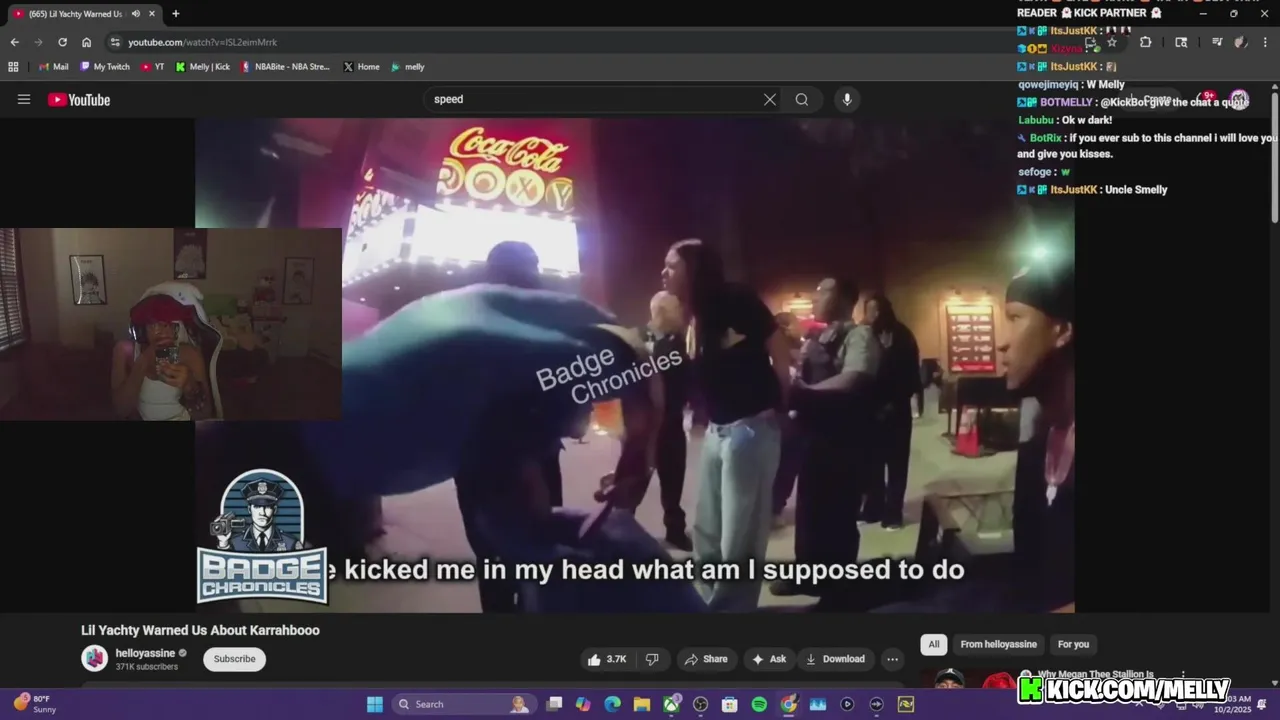
Task: Open File Explorer from taskbar
Action: tap(642, 704)
